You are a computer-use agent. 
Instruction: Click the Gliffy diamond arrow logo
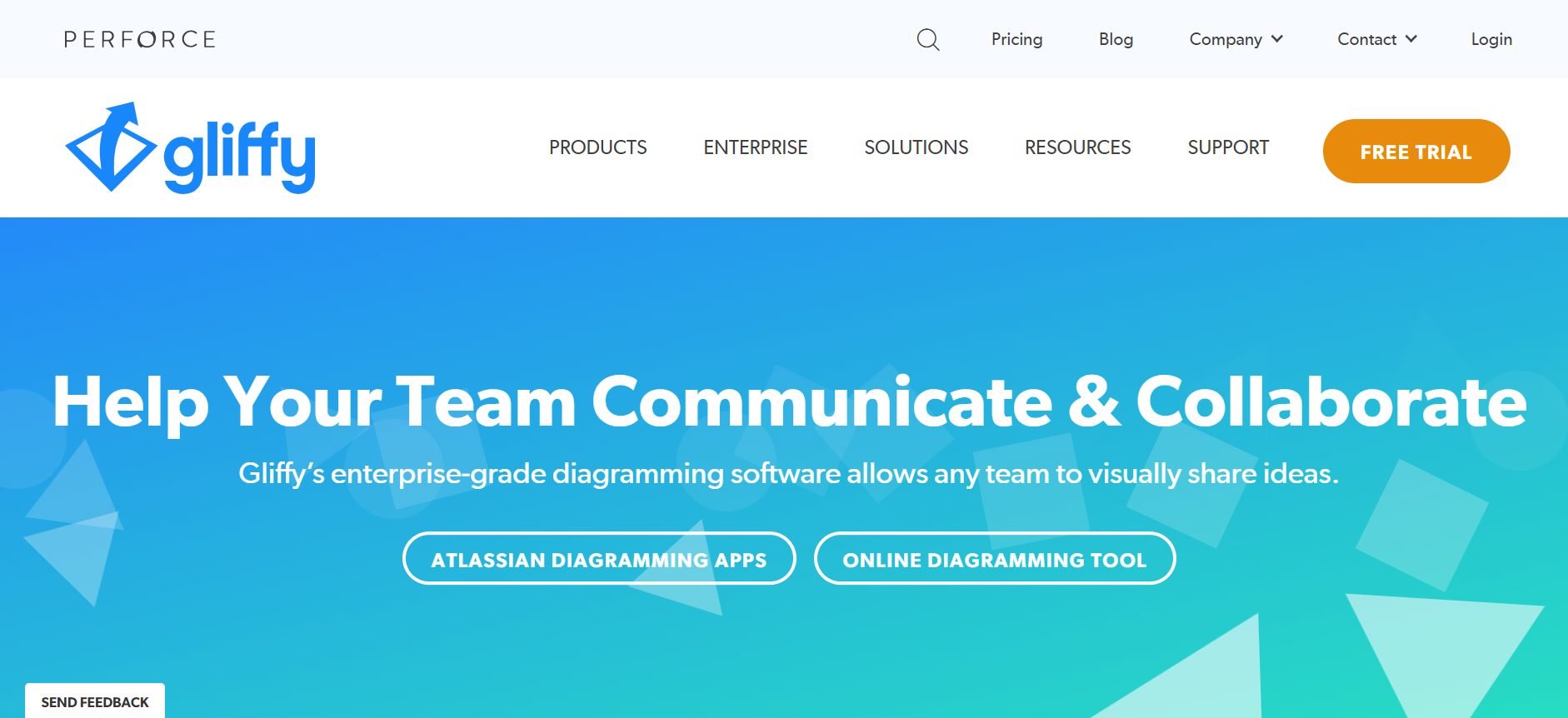tap(110, 147)
